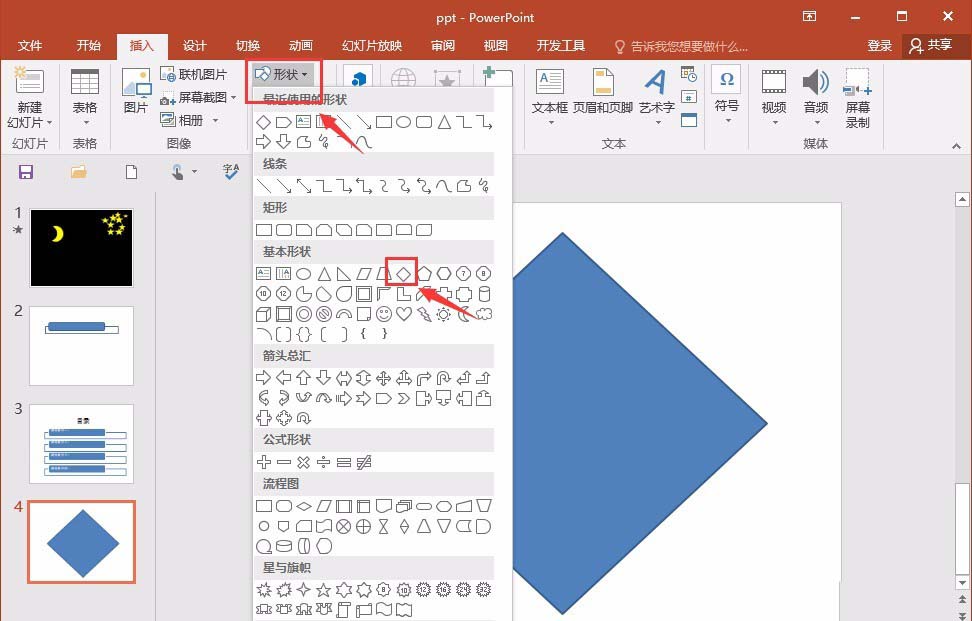Open the 文件 tab
The image size is (972, 621).
[30, 46]
